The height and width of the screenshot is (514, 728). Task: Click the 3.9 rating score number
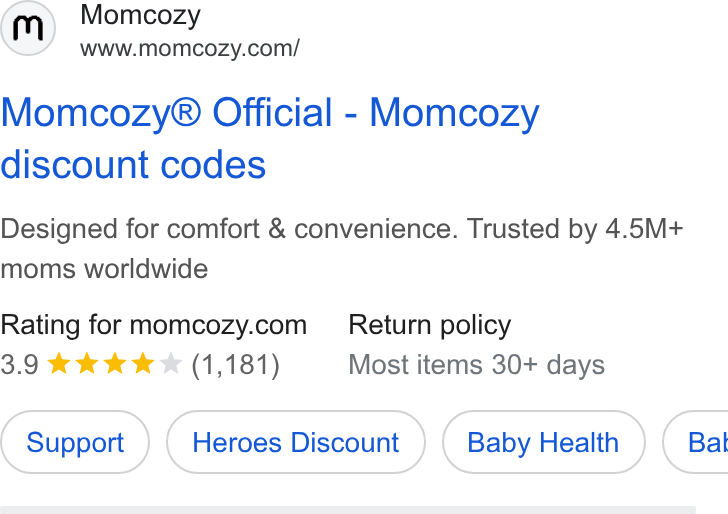tap(20, 364)
